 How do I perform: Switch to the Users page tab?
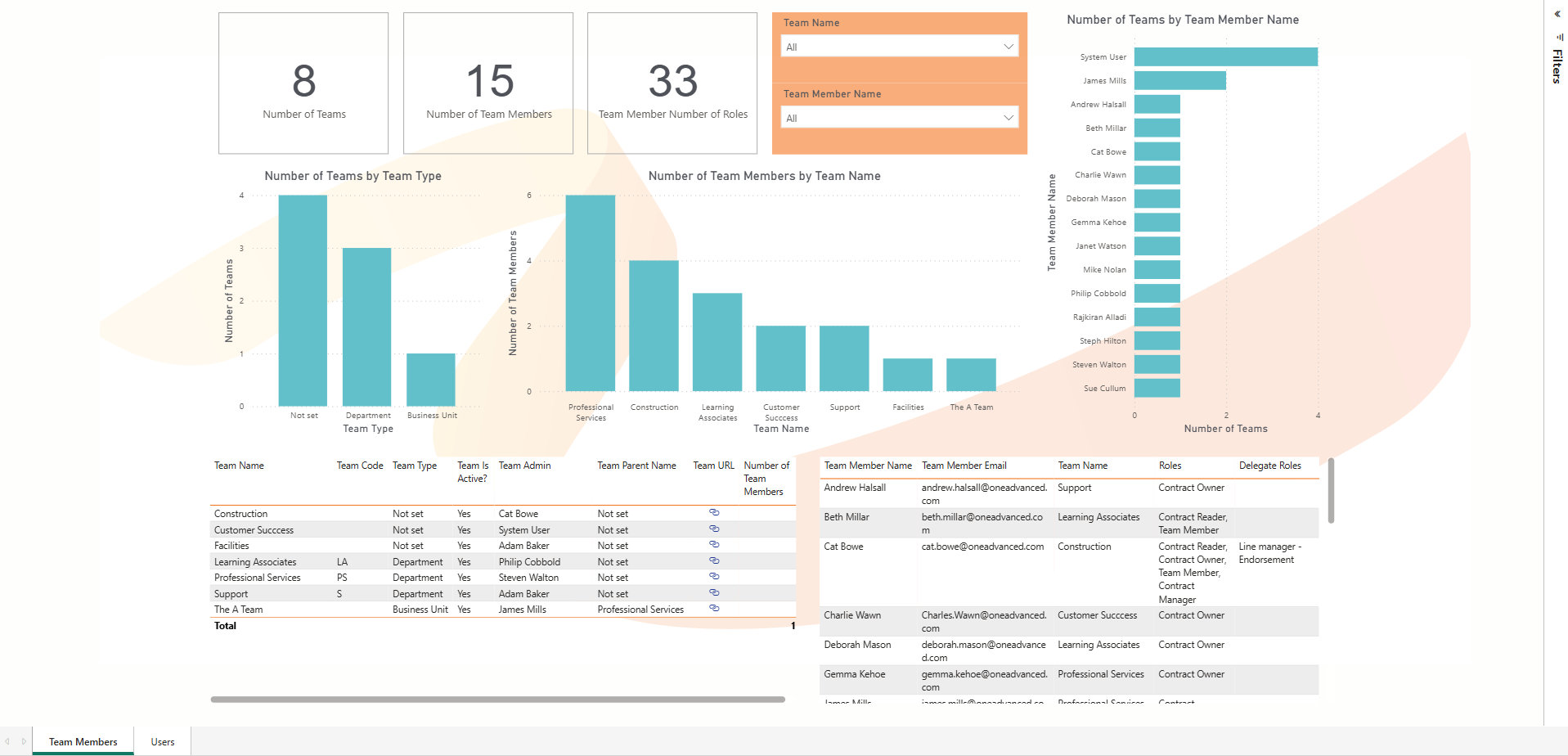click(163, 741)
